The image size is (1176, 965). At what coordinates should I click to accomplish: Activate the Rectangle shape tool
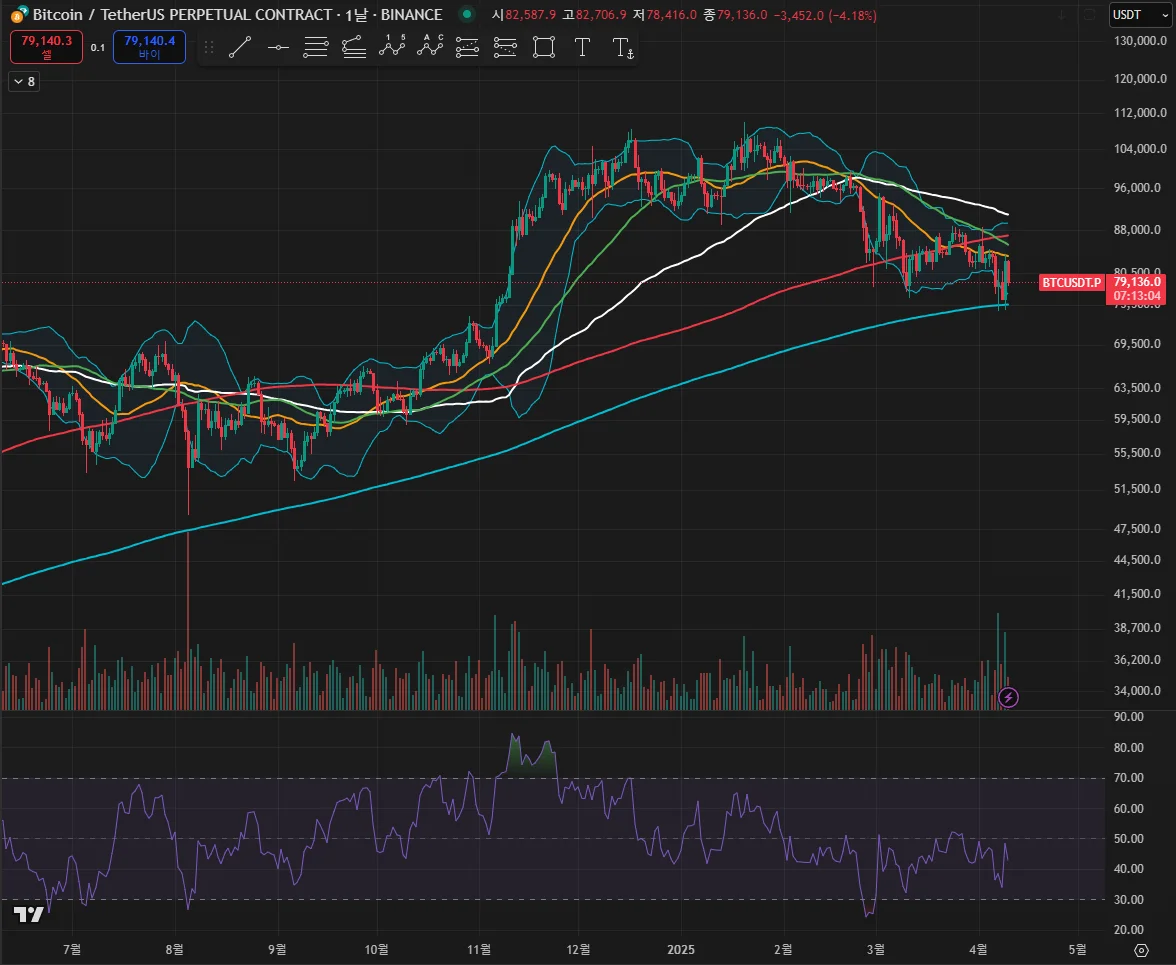543,47
